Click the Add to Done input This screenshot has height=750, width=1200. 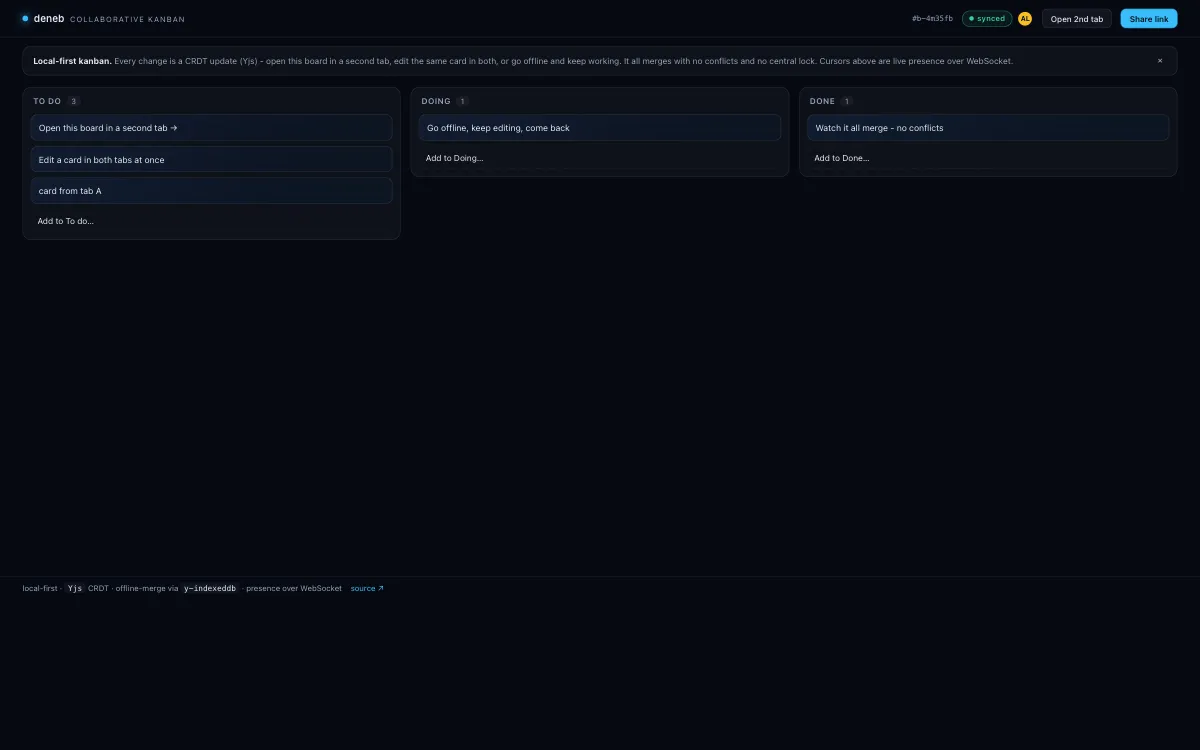click(988, 158)
